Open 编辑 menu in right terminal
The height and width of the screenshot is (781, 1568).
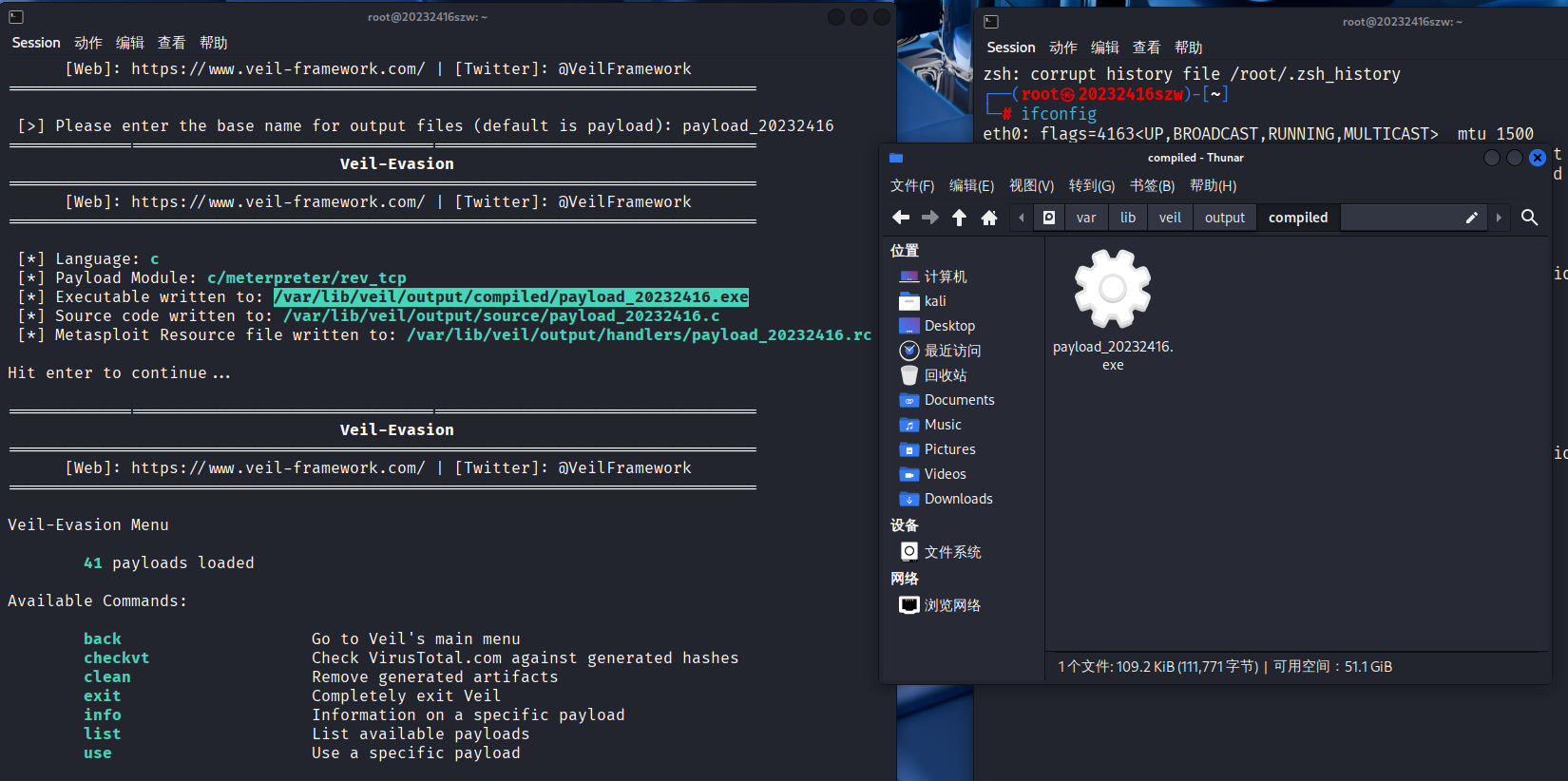[1105, 48]
